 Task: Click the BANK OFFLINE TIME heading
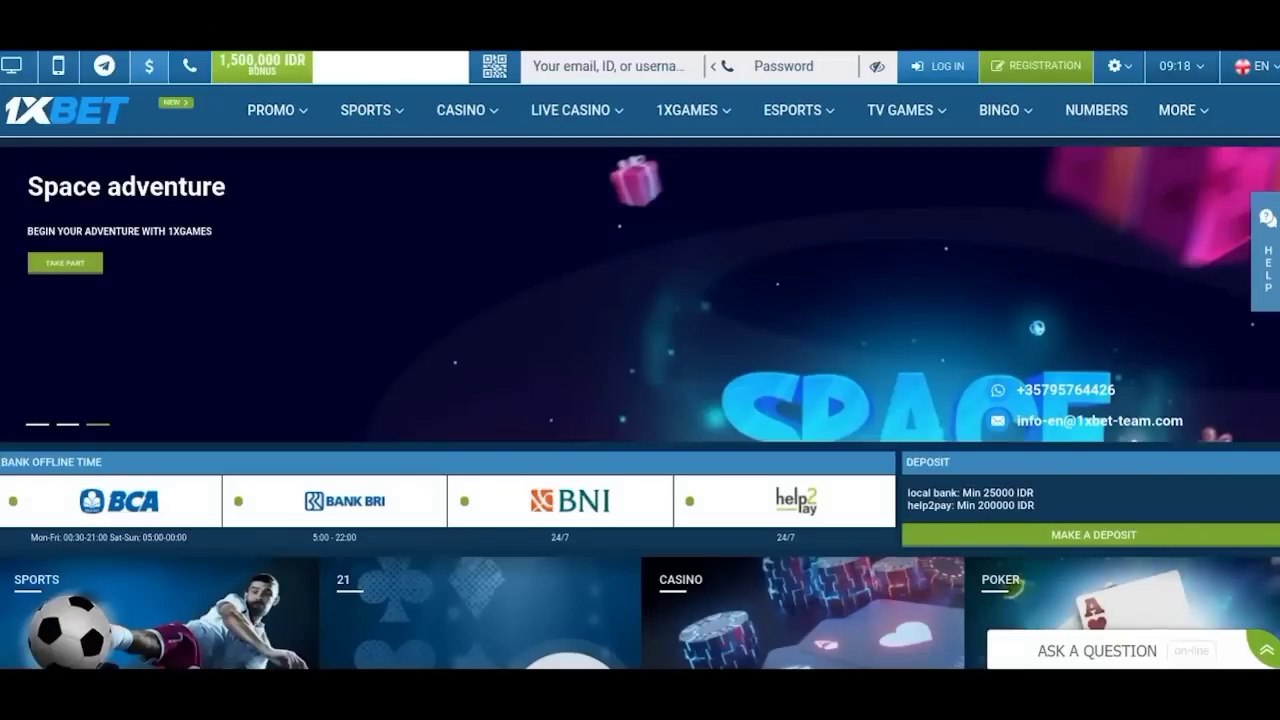51,462
